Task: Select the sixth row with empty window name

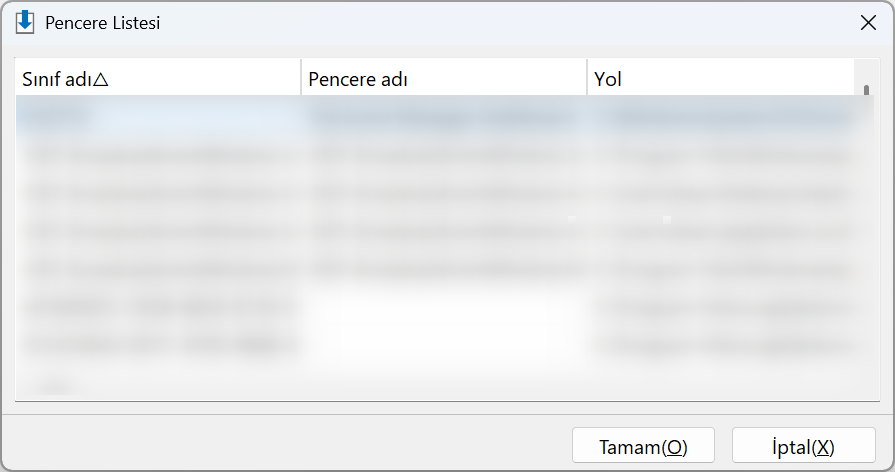Action: [435, 307]
